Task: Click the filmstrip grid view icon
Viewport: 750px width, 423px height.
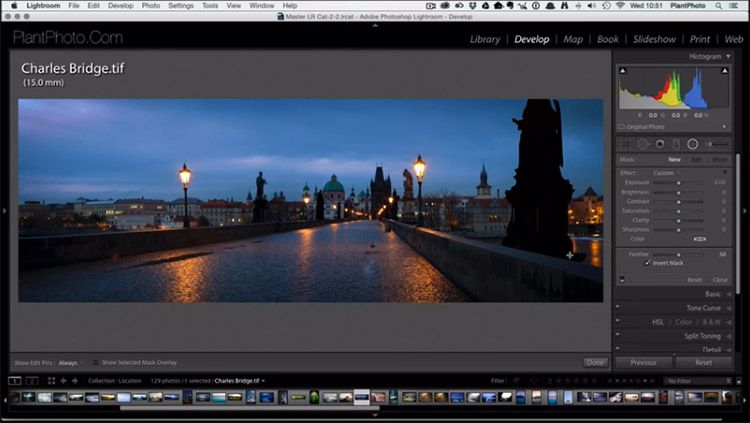Action: (x=49, y=381)
